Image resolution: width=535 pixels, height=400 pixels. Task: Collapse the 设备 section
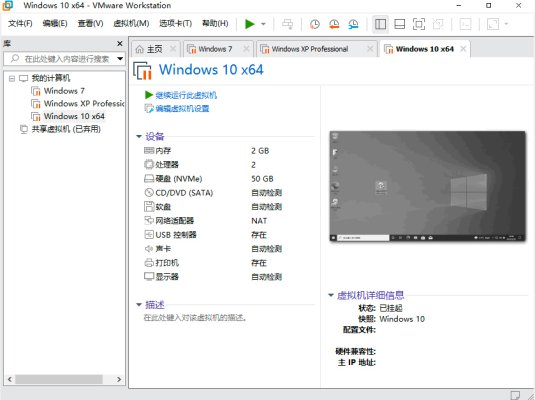tap(139, 137)
